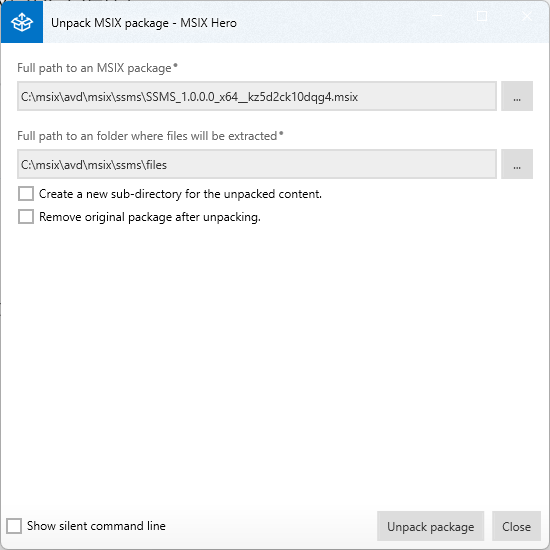550x550 pixels.
Task: Click the Close button at bottom
Action: pyautogui.click(x=516, y=526)
